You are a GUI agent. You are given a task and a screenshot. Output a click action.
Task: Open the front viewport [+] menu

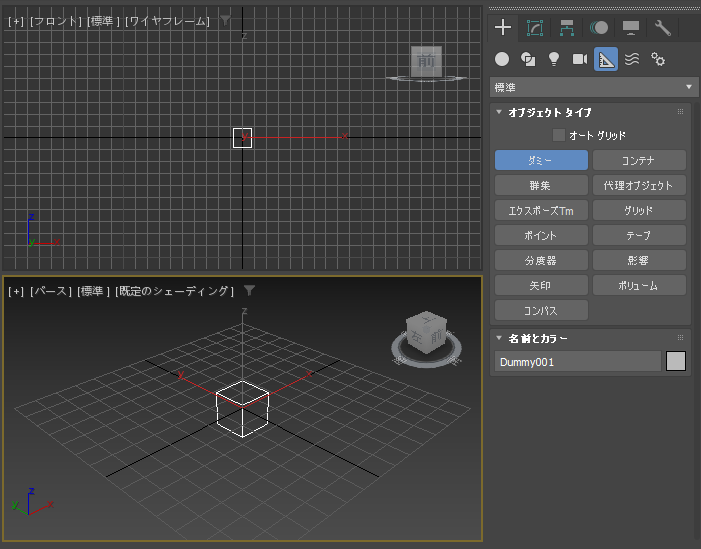coord(16,21)
